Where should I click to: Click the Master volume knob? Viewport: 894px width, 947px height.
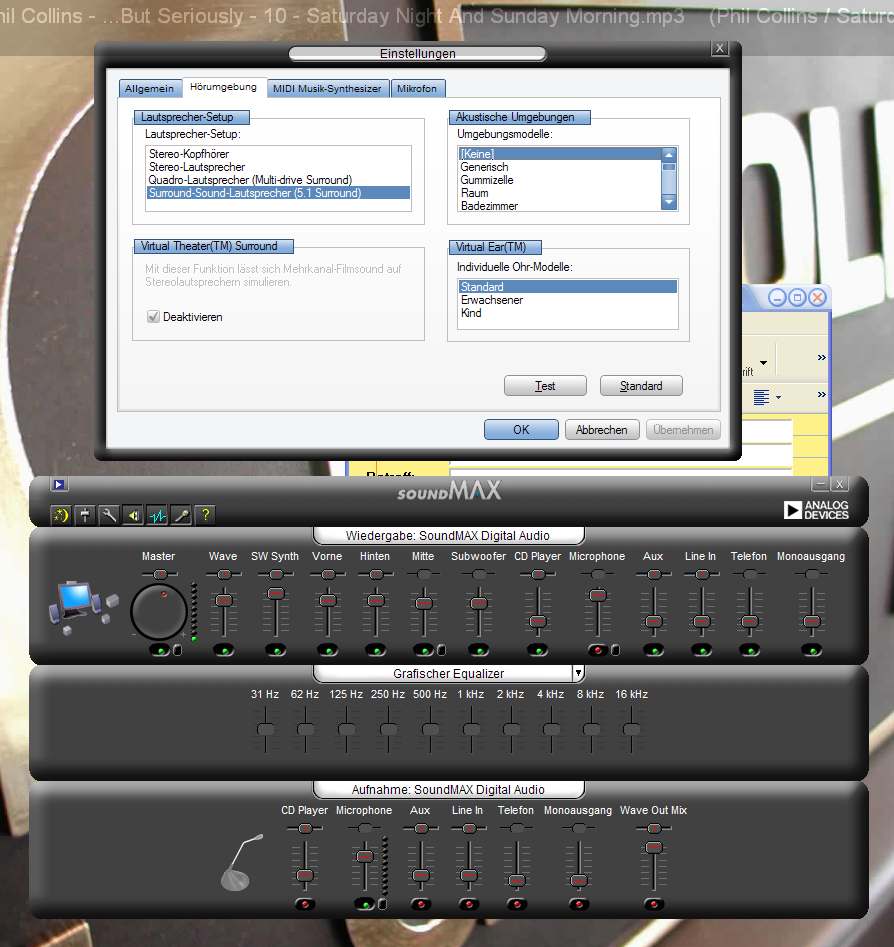click(x=159, y=611)
